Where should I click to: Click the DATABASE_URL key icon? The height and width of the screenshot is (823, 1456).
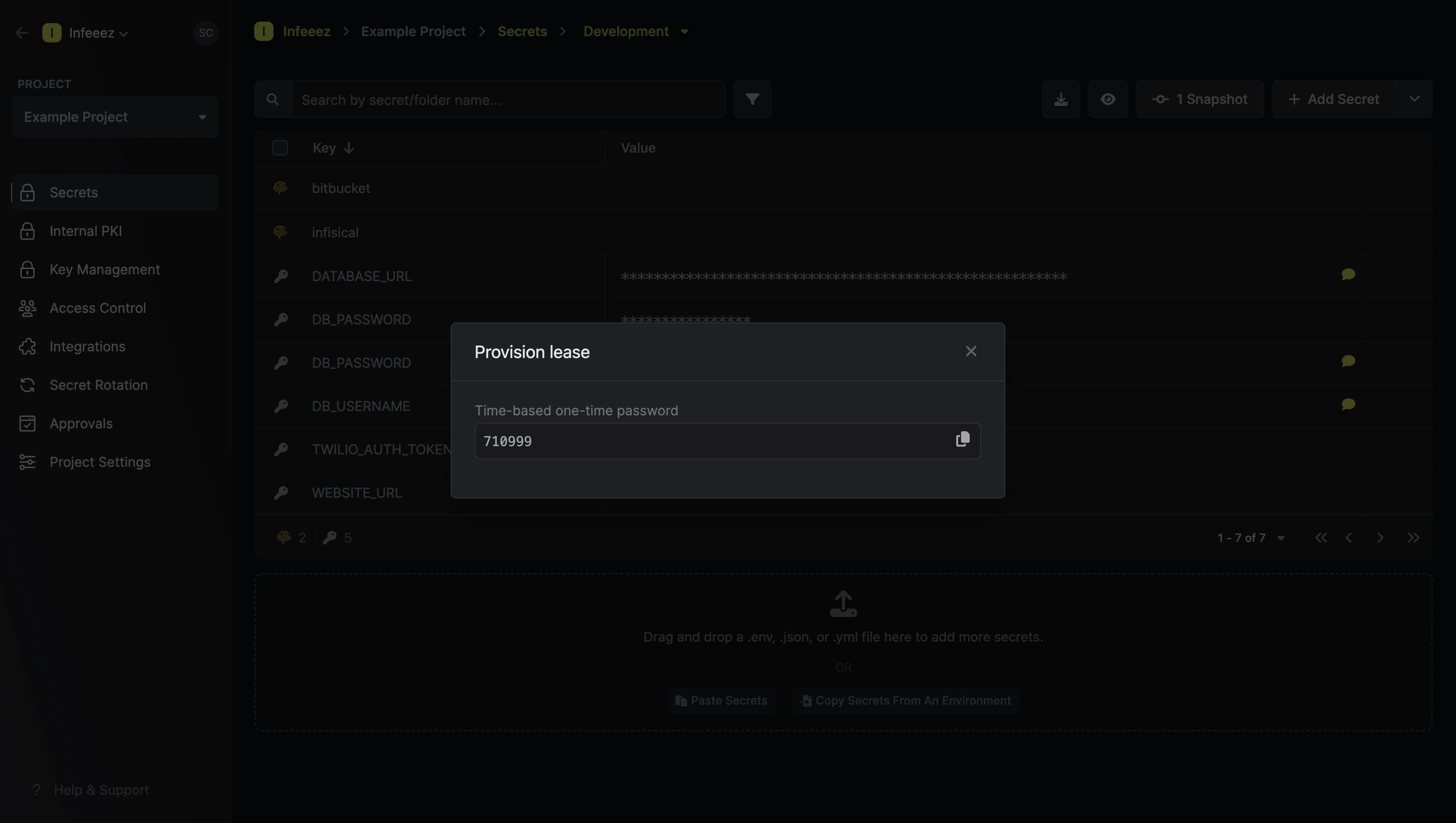point(281,276)
